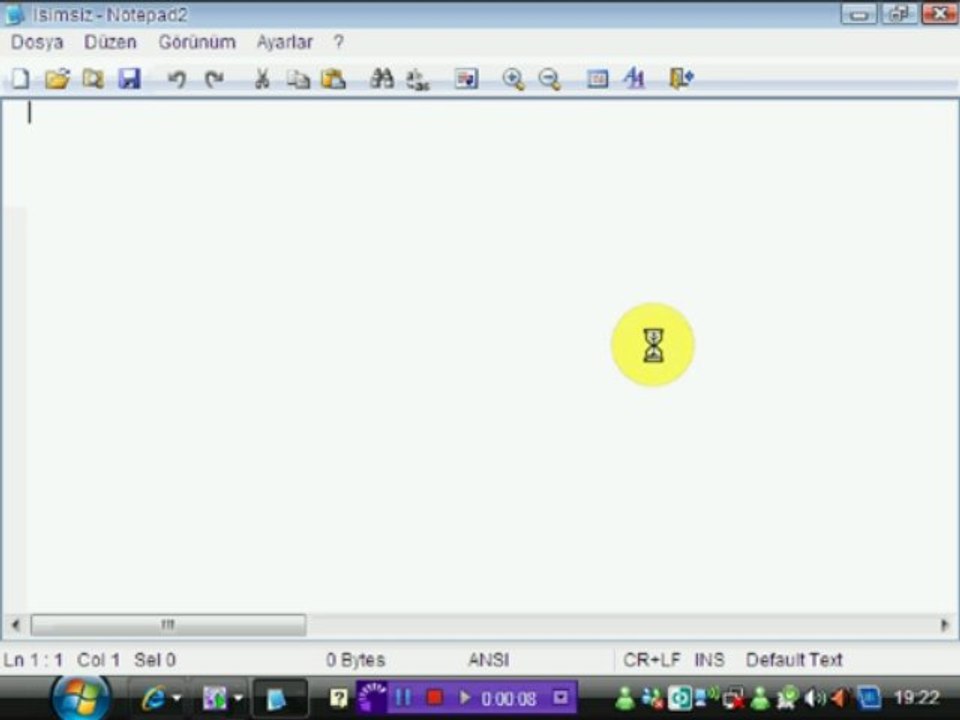Click the ANSI encoding status entry
960x720 pixels.
(x=489, y=659)
